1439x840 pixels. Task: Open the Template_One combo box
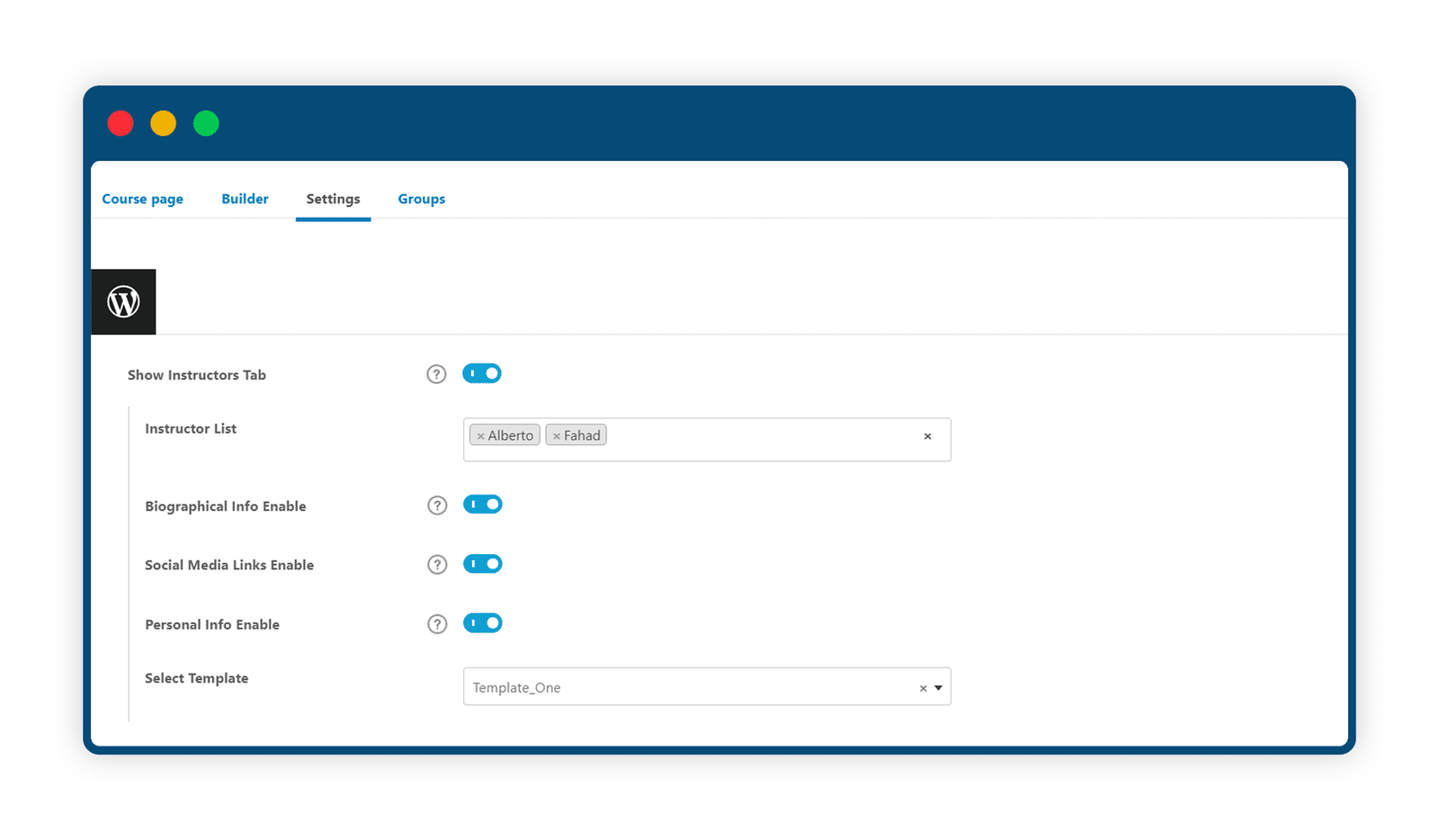pos(707,686)
